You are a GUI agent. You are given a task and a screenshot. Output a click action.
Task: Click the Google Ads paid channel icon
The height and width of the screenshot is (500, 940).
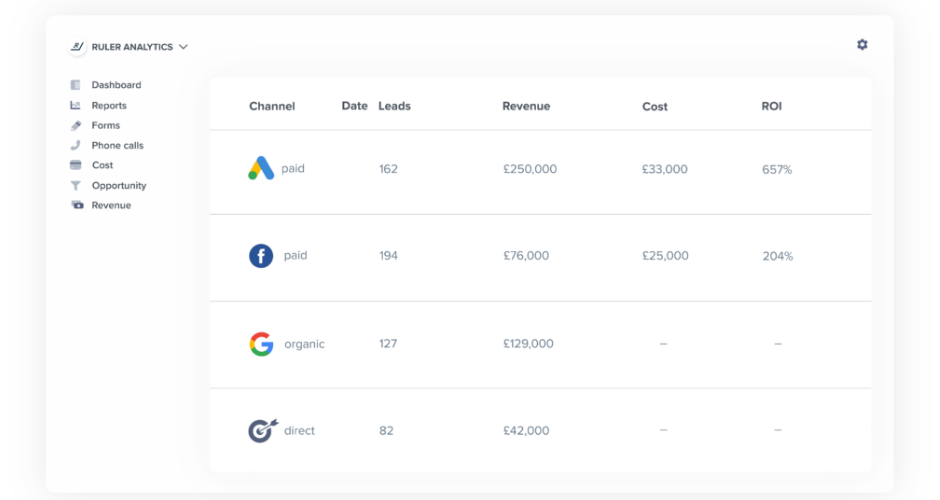261,168
